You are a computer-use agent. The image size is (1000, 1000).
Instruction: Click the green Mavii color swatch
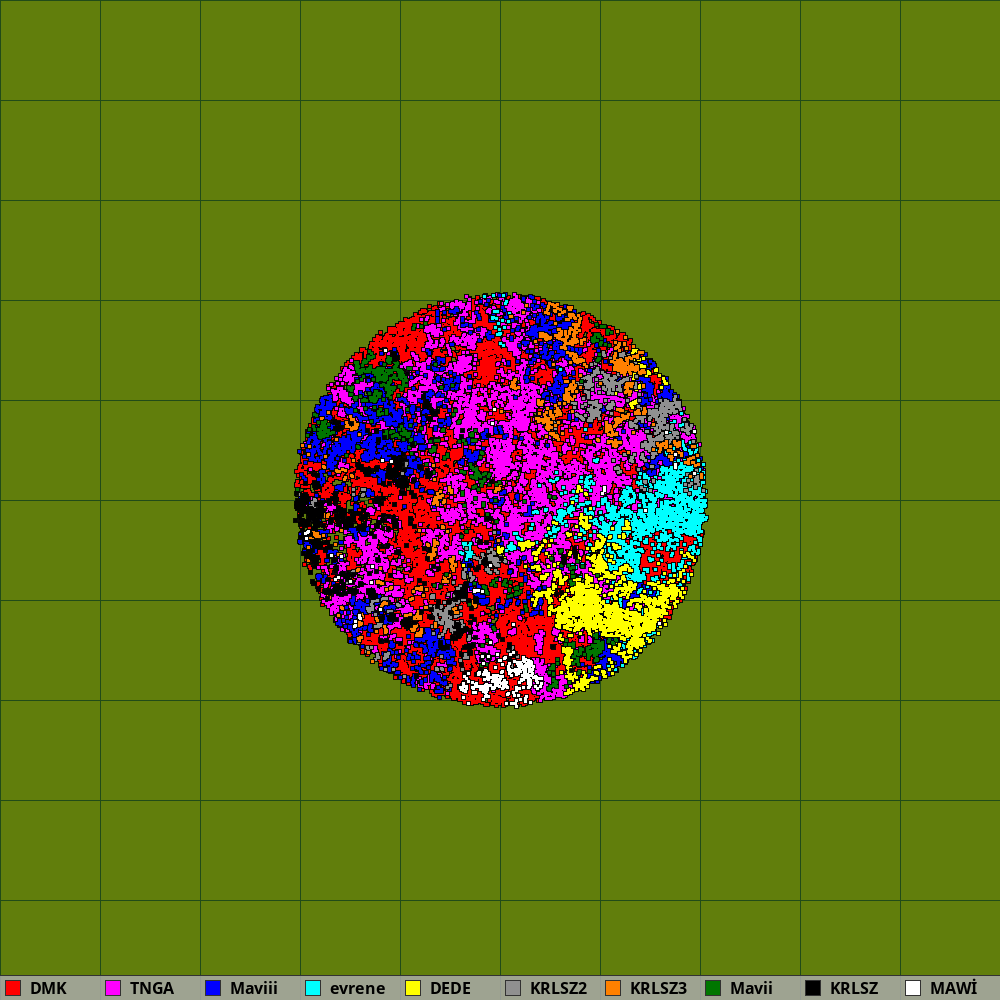tap(713, 988)
